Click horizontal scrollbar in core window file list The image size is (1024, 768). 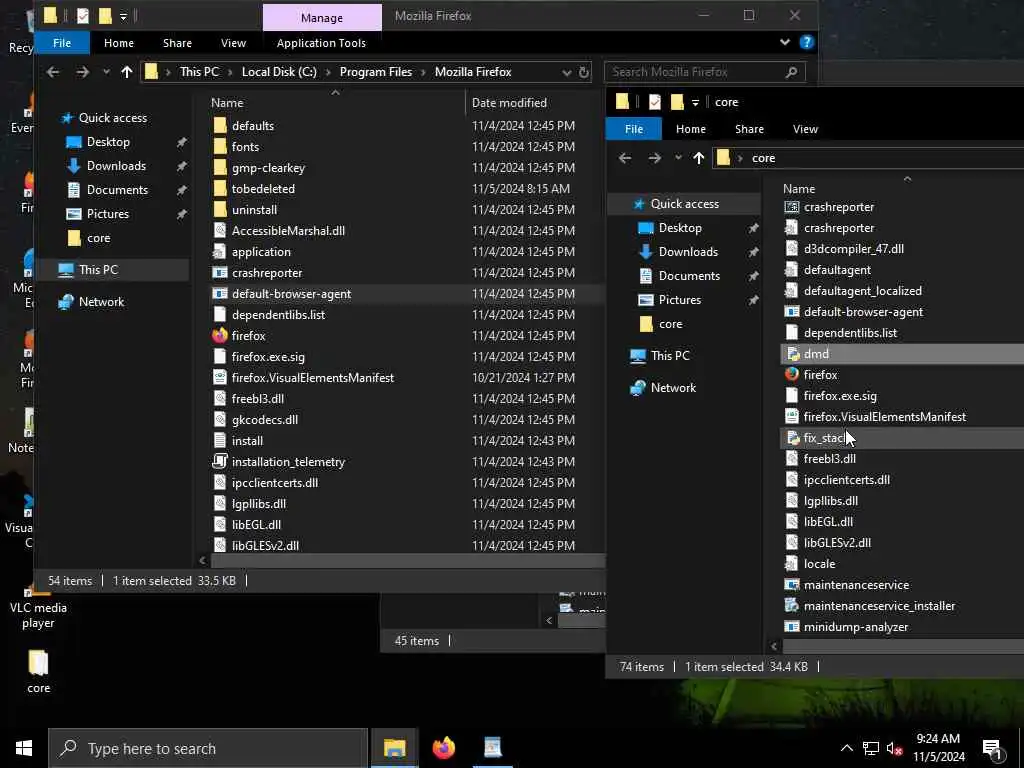click(x=903, y=647)
